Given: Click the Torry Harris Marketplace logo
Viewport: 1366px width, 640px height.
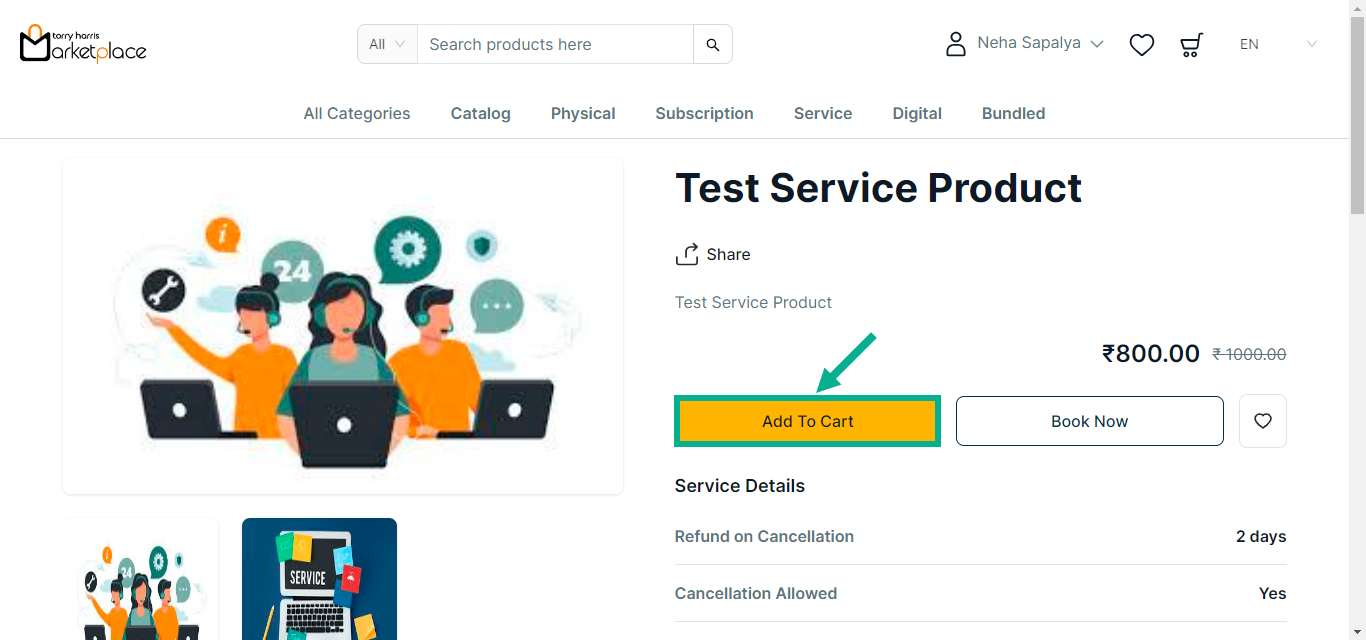Looking at the screenshot, I should coord(83,44).
